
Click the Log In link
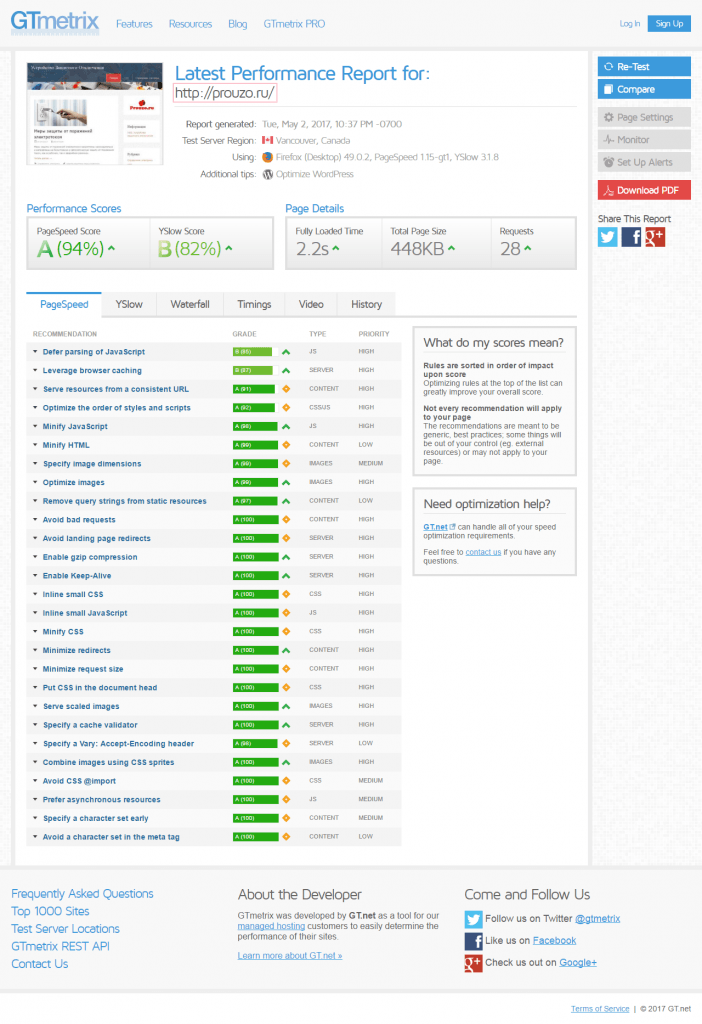click(x=630, y=24)
